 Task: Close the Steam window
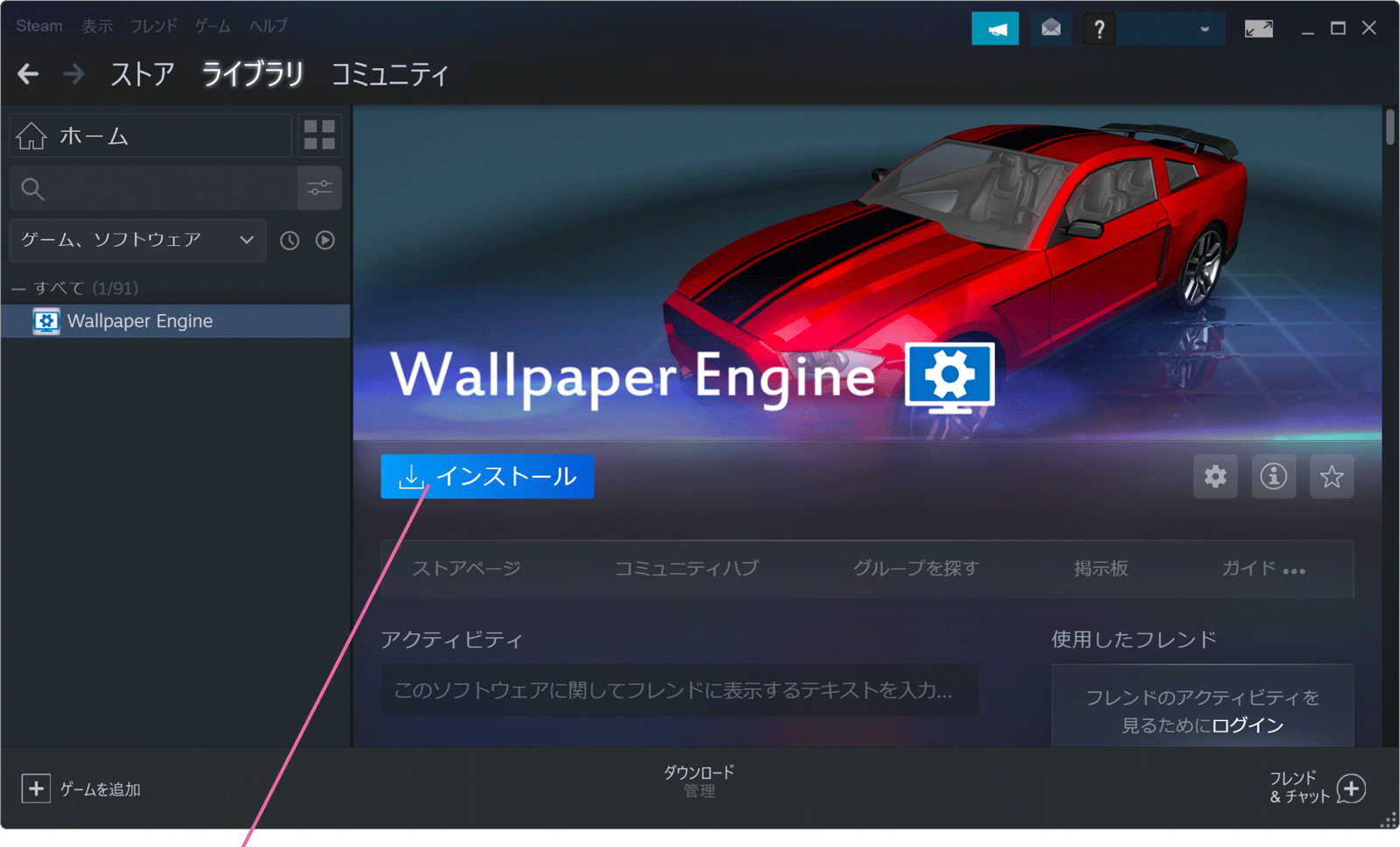tap(1369, 28)
